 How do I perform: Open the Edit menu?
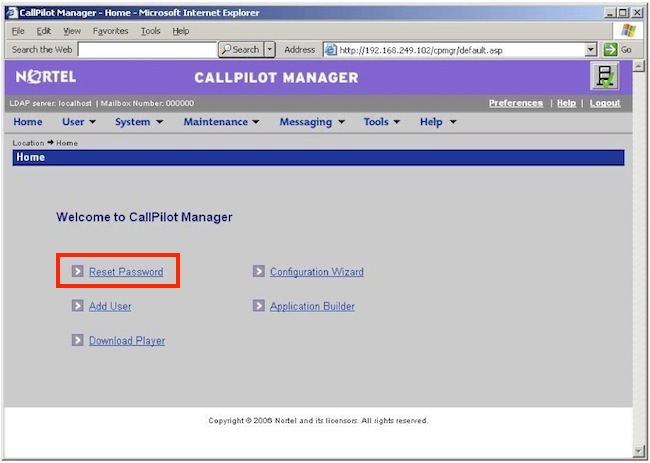tap(44, 31)
